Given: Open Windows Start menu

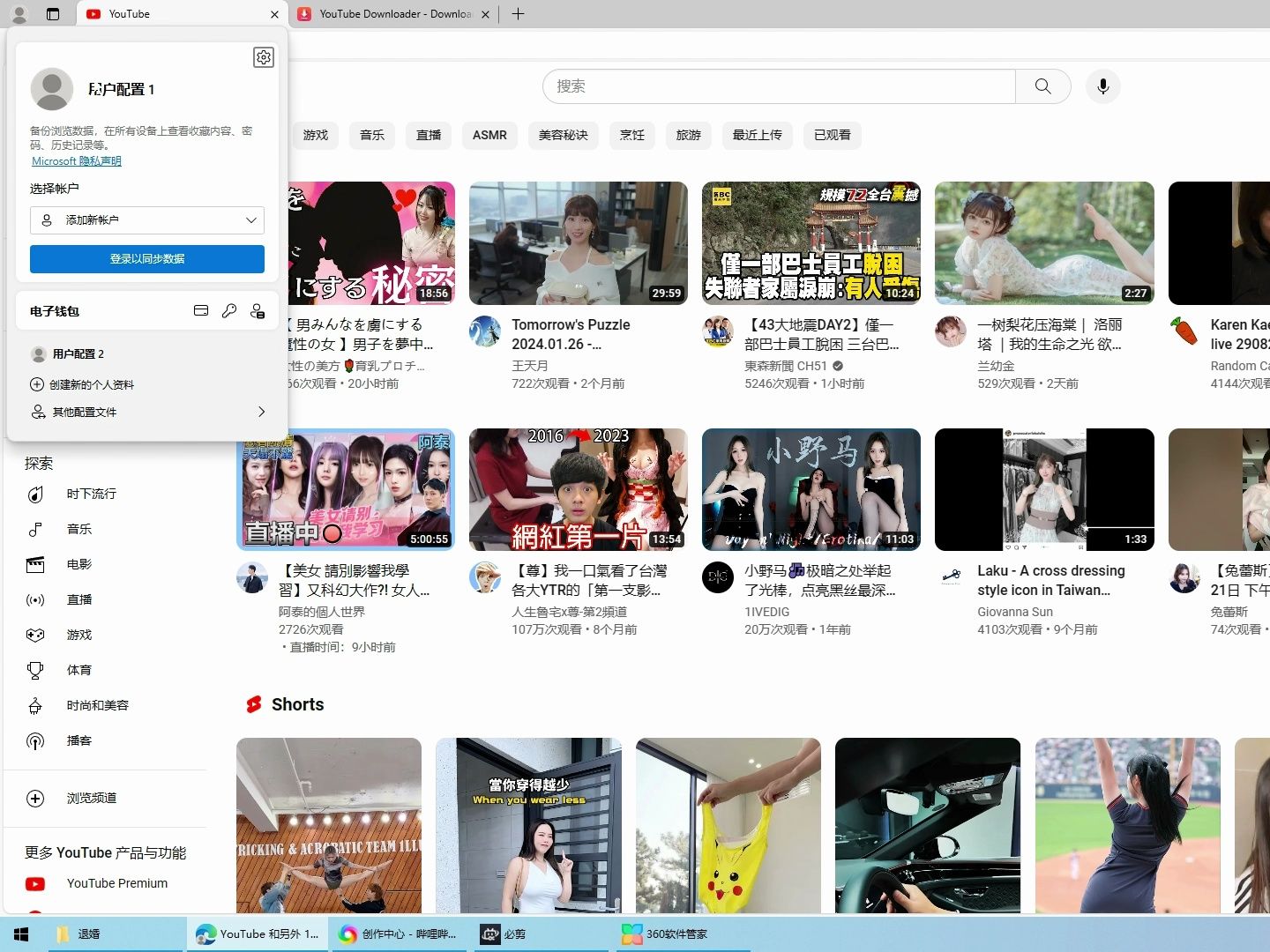Looking at the screenshot, I should [x=21, y=933].
